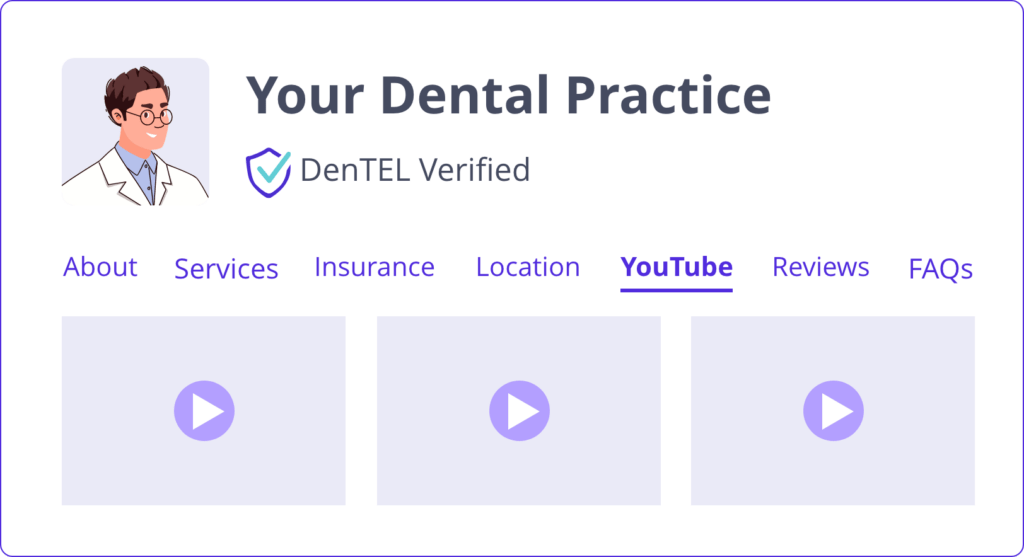Click the Your Dental Practice title

[508, 95]
